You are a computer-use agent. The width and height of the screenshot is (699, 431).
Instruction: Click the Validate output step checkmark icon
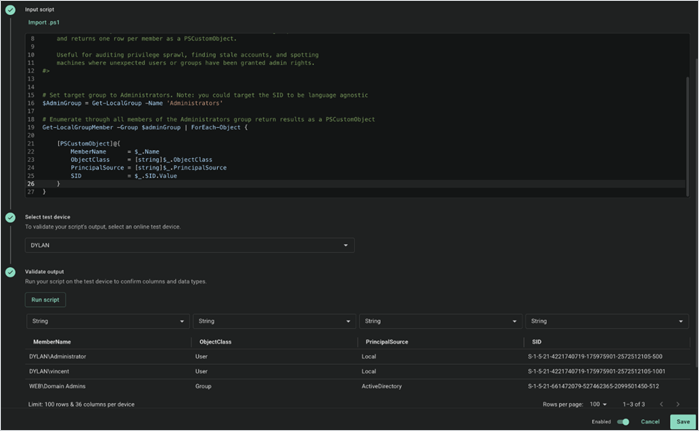coord(10,272)
